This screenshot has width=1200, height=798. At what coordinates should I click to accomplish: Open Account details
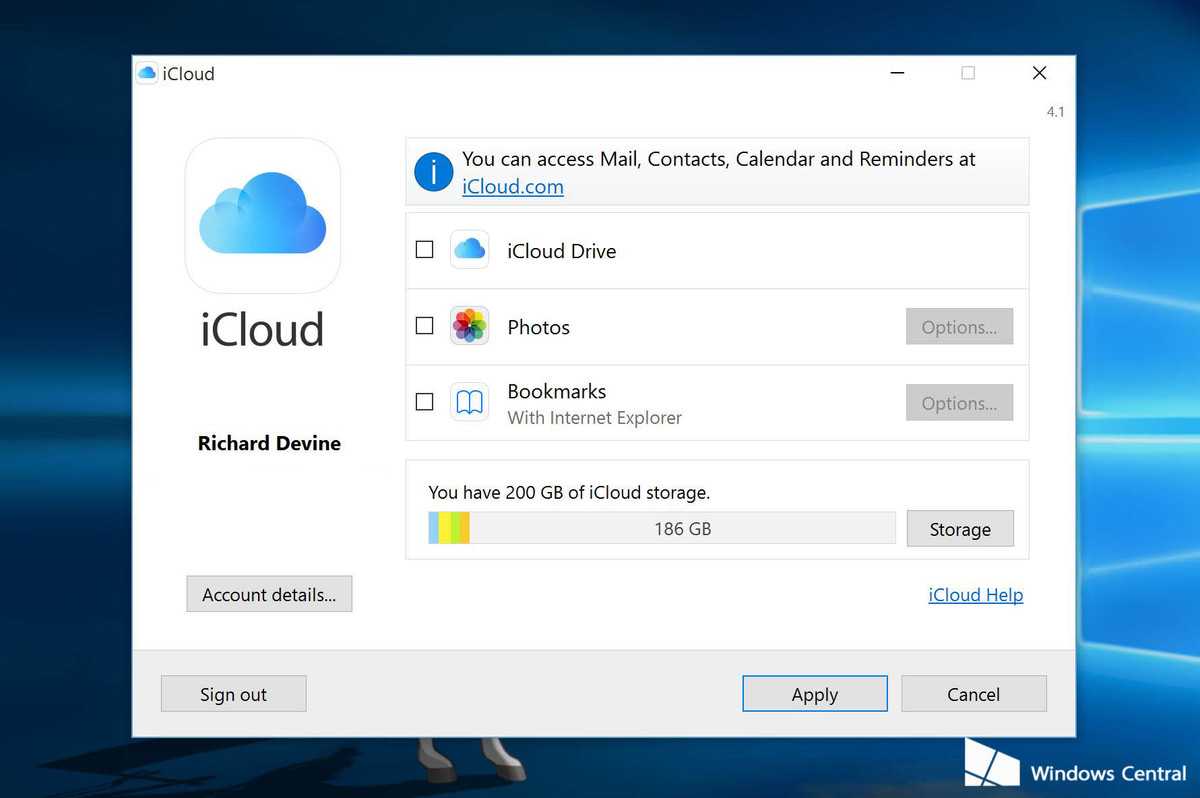point(269,594)
